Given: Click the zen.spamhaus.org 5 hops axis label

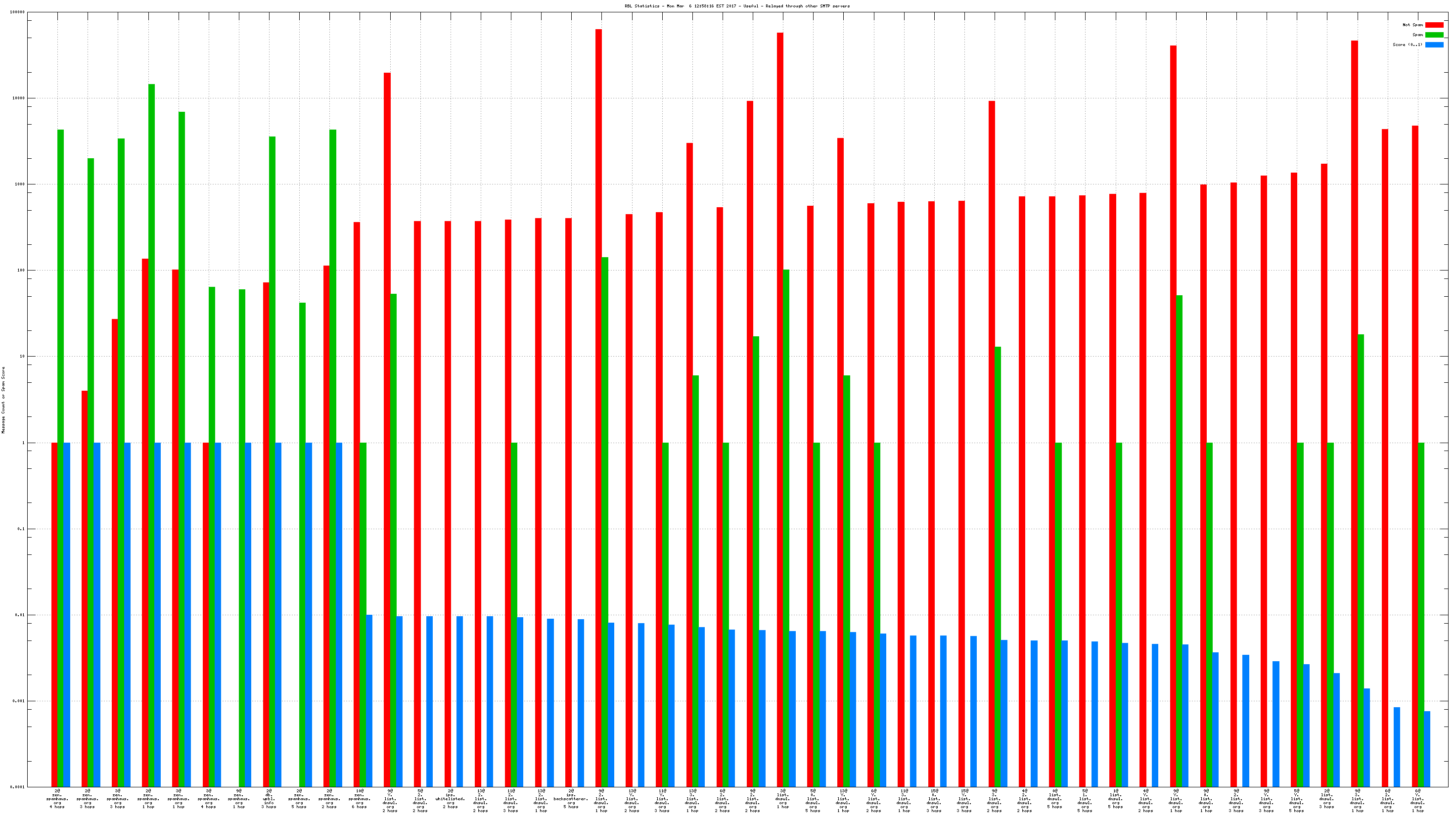Looking at the screenshot, I should [x=299, y=799].
